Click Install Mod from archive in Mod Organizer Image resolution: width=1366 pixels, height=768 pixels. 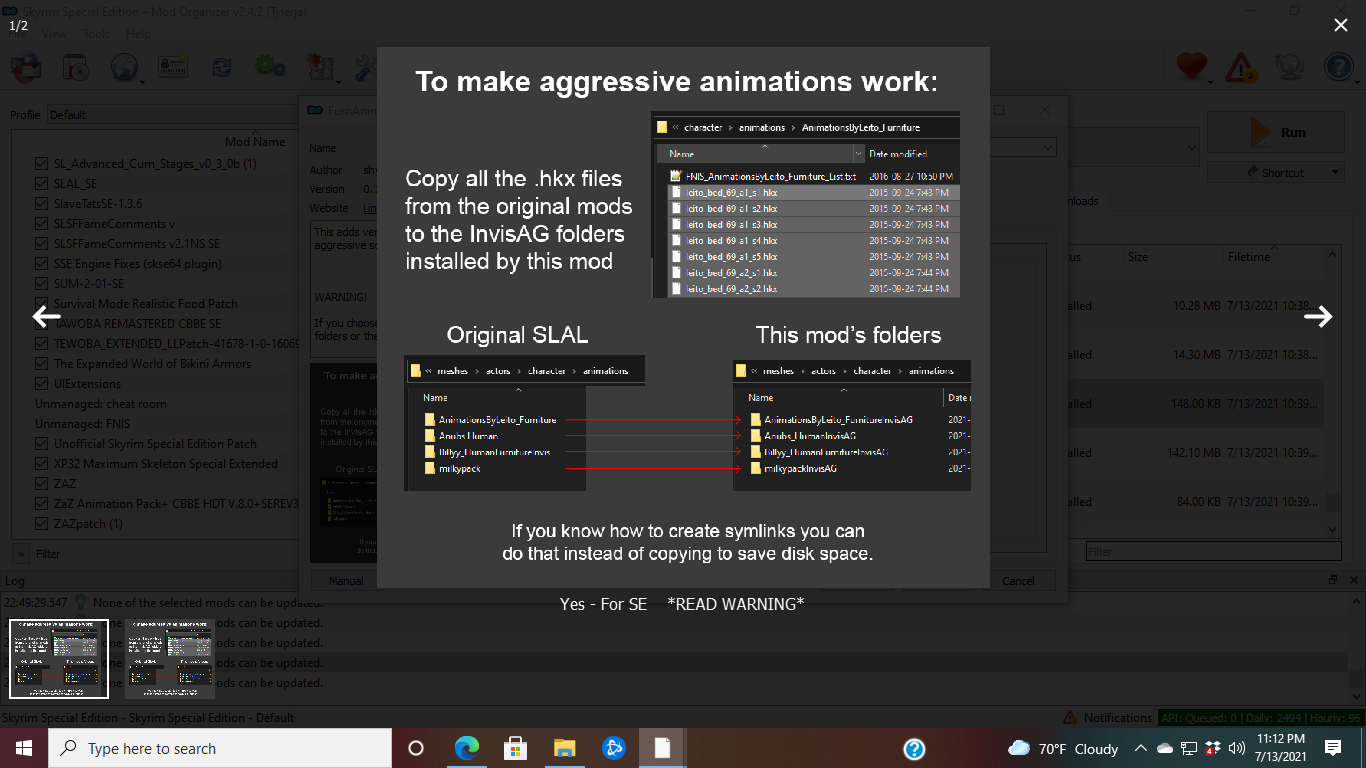coord(76,67)
